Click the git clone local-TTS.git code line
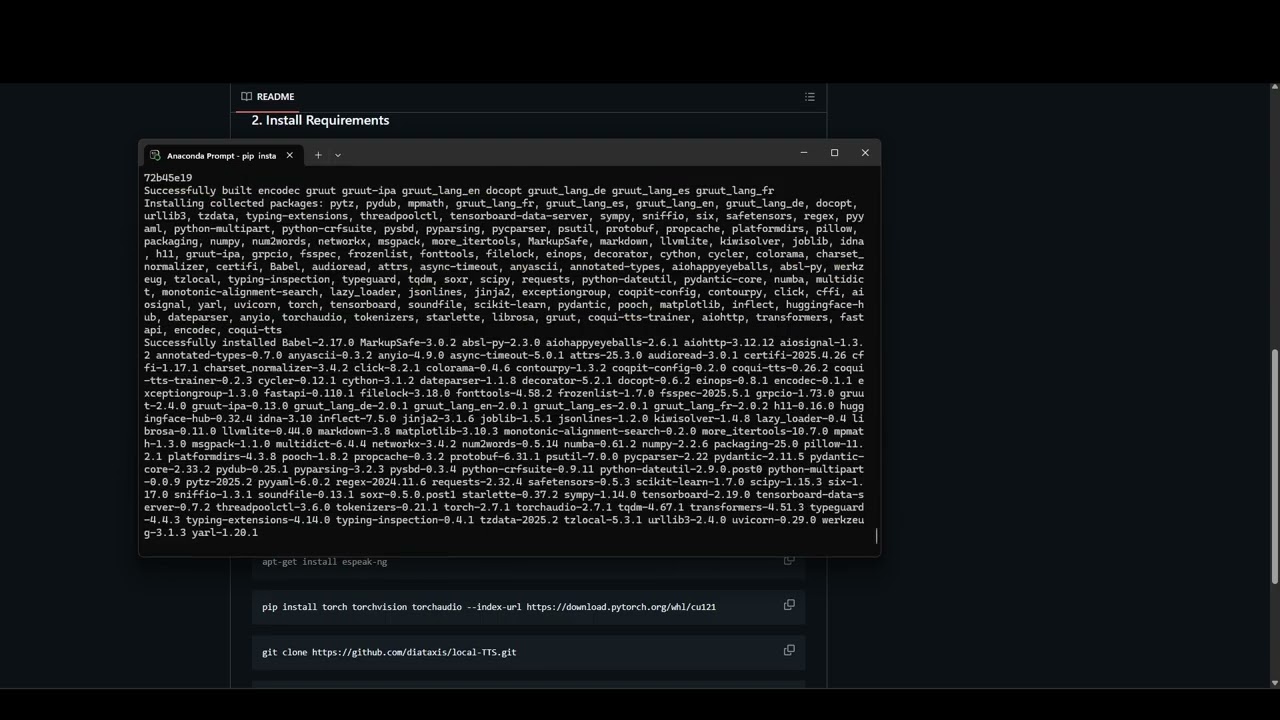 [389, 652]
